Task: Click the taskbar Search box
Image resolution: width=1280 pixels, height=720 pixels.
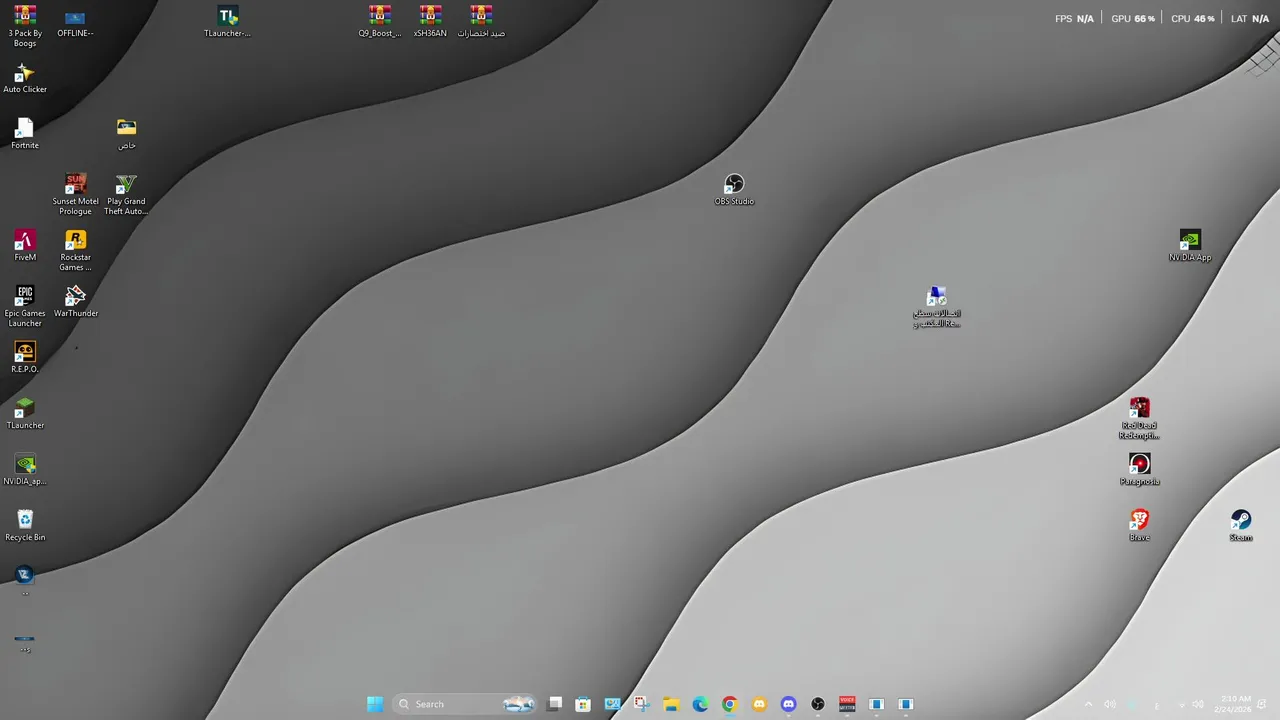Action: 466,704
